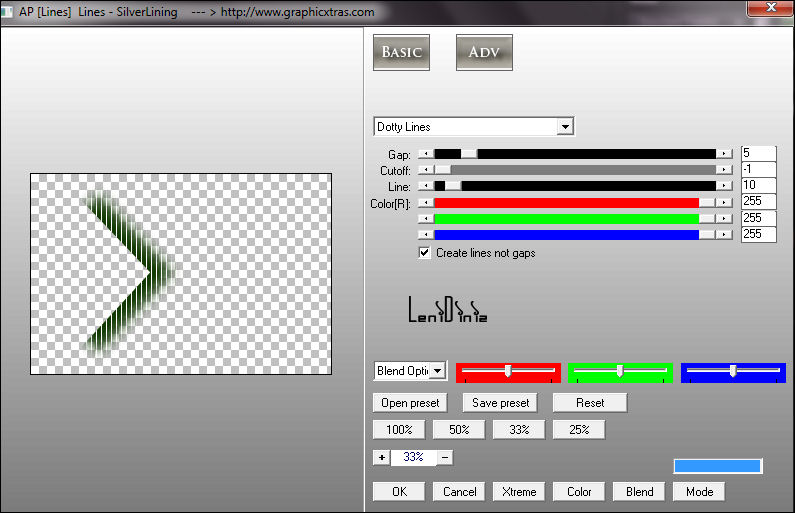The width and height of the screenshot is (795, 513).
Task: Click the Gap slider left arrow
Action: point(426,154)
